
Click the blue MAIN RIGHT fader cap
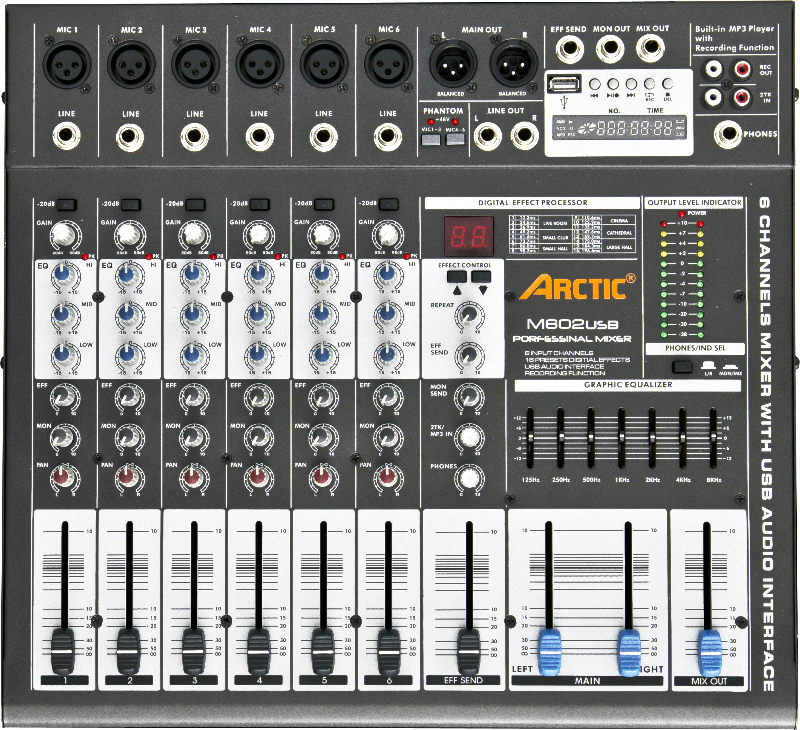[x=629, y=653]
